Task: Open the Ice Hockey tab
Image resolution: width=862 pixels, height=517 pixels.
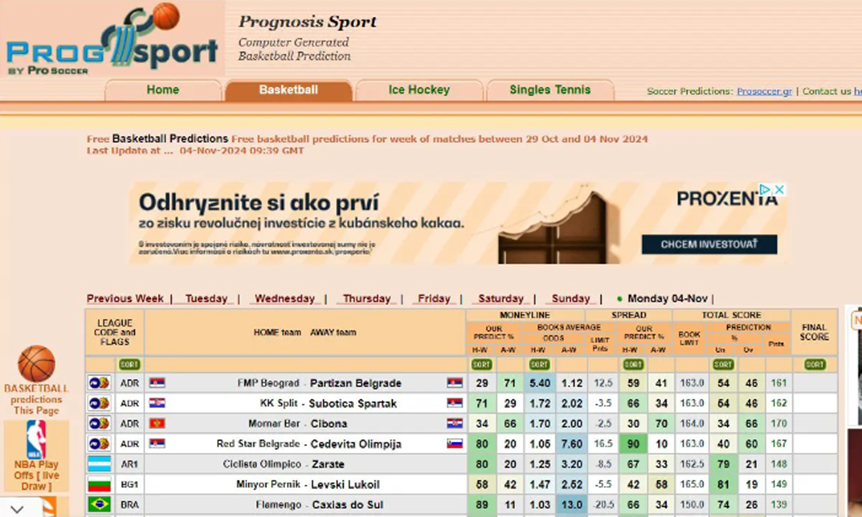Action: [419, 90]
